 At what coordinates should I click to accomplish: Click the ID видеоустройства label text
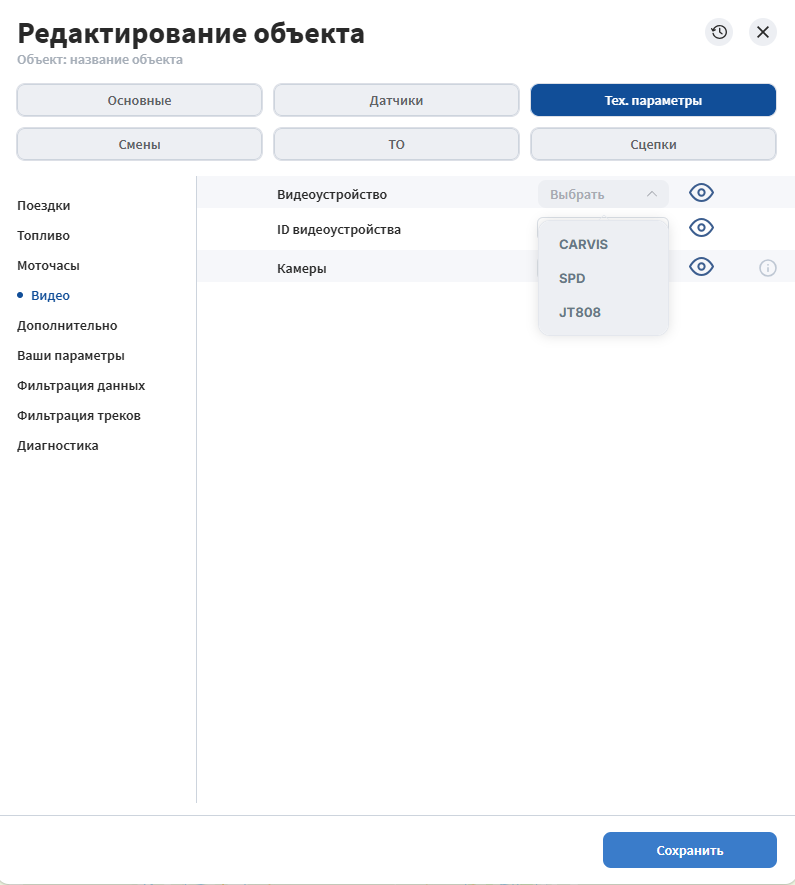pyautogui.click(x=339, y=229)
